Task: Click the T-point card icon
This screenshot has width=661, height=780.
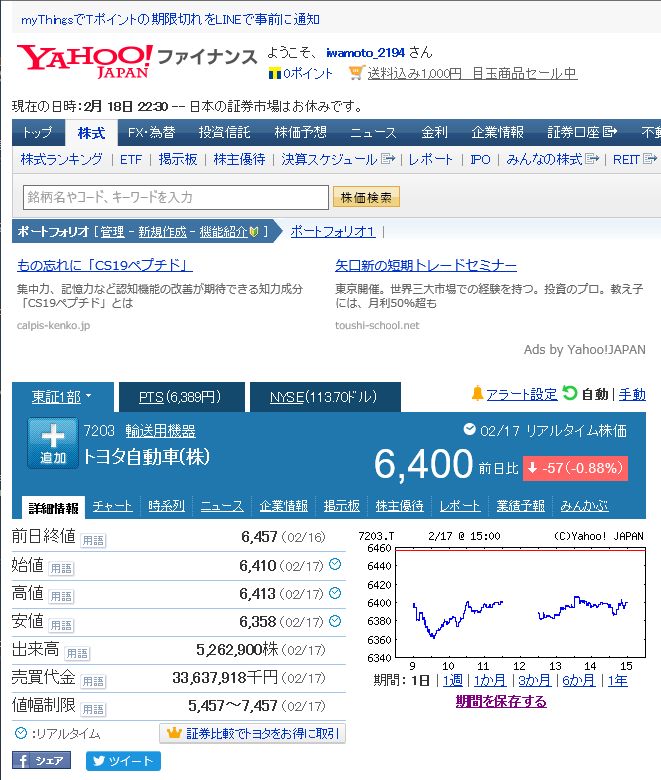Action: [275, 74]
